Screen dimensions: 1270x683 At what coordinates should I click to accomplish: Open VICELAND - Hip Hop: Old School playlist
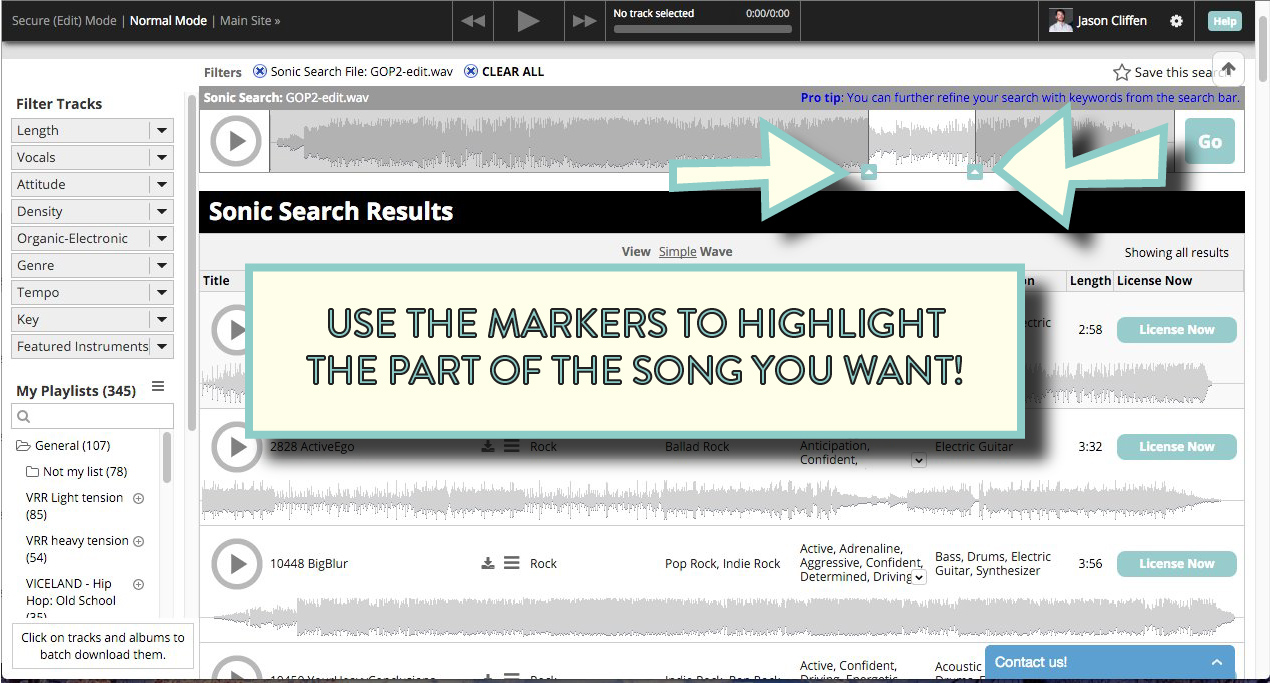[x=71, y=600]
